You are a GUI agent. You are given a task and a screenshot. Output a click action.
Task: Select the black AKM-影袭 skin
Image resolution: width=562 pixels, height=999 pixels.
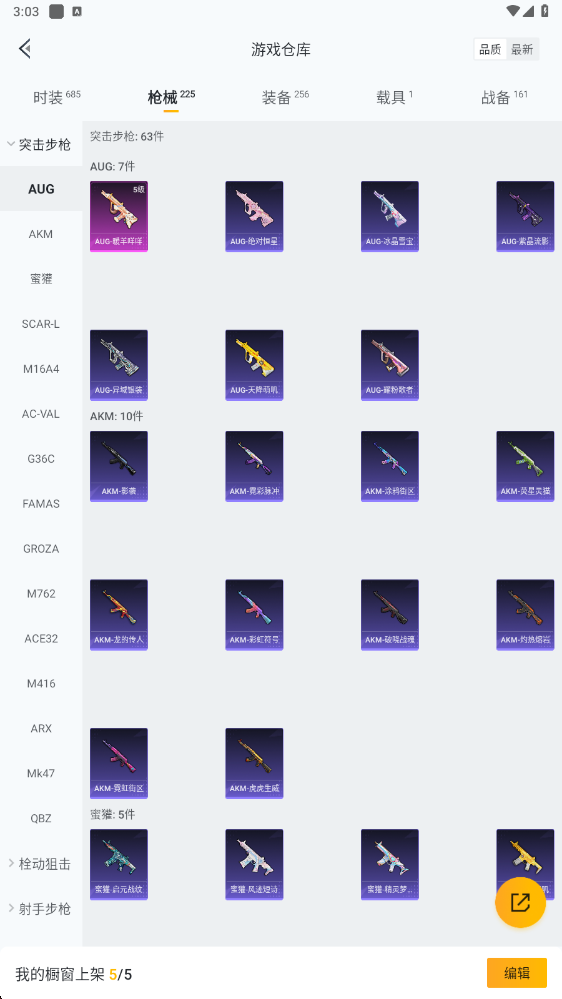tap(119, 466)
